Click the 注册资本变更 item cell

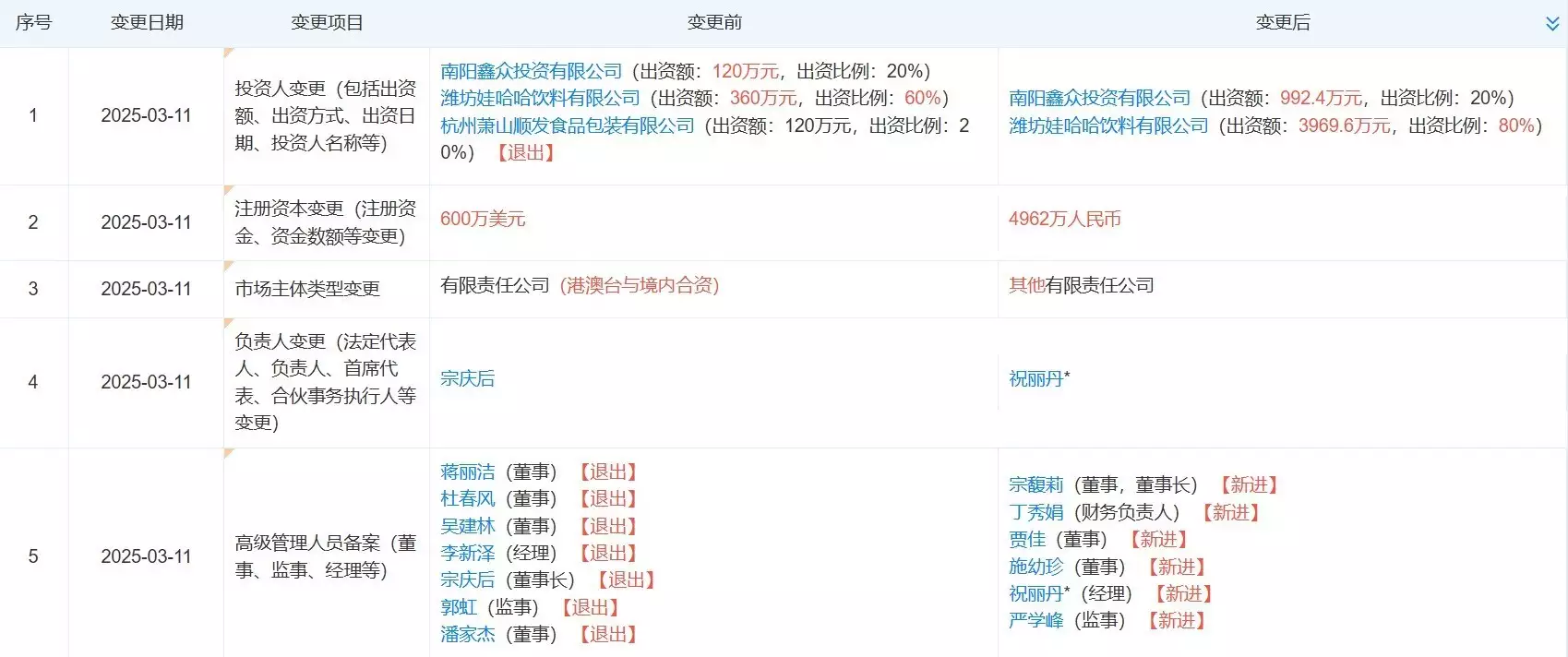(x=326, y=222)
